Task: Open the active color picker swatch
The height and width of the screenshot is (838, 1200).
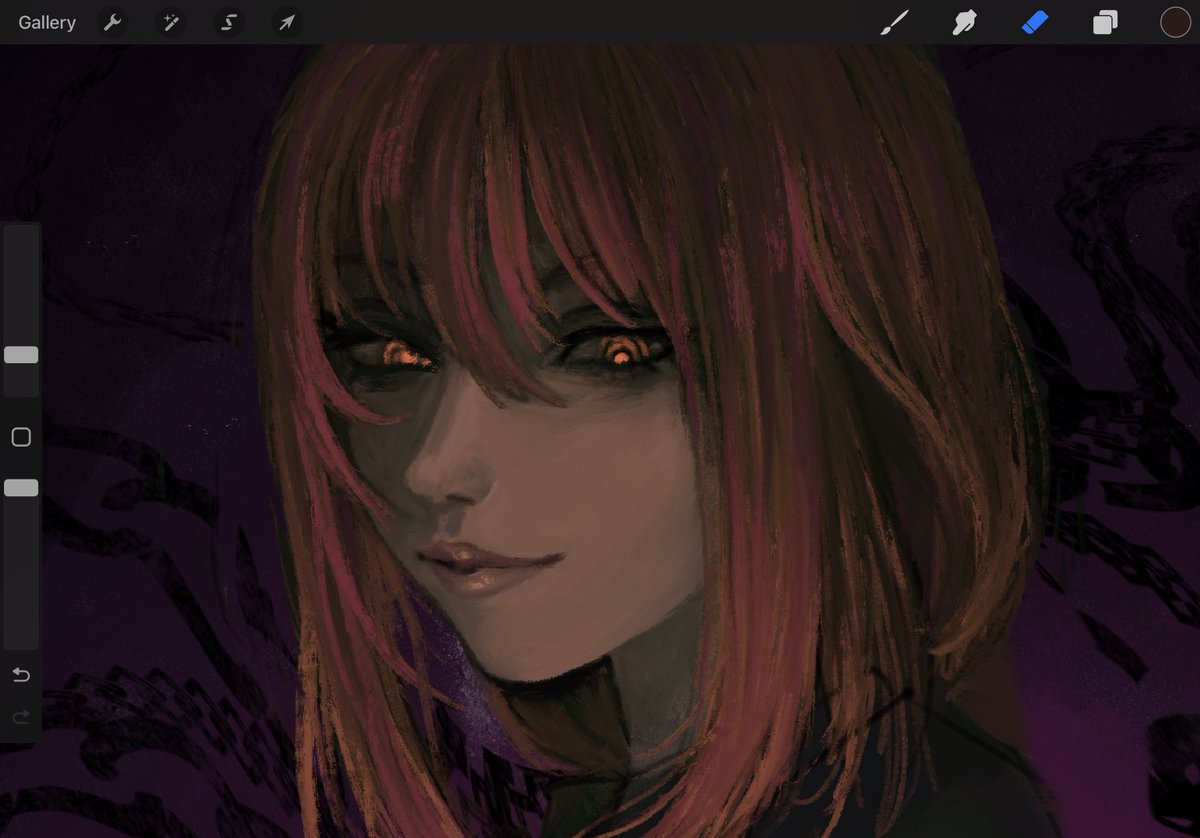Action: [x=1175, y=22]
